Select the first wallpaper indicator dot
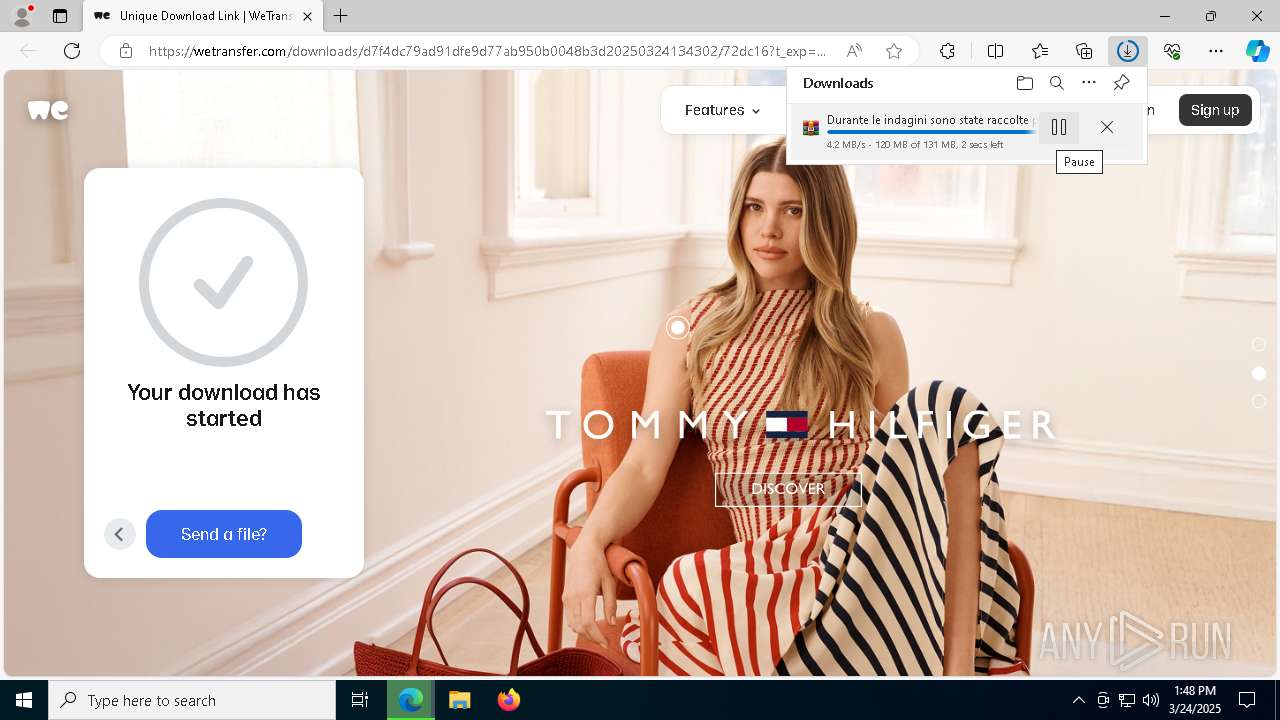1280x720 pixels. coord(1259,344)
